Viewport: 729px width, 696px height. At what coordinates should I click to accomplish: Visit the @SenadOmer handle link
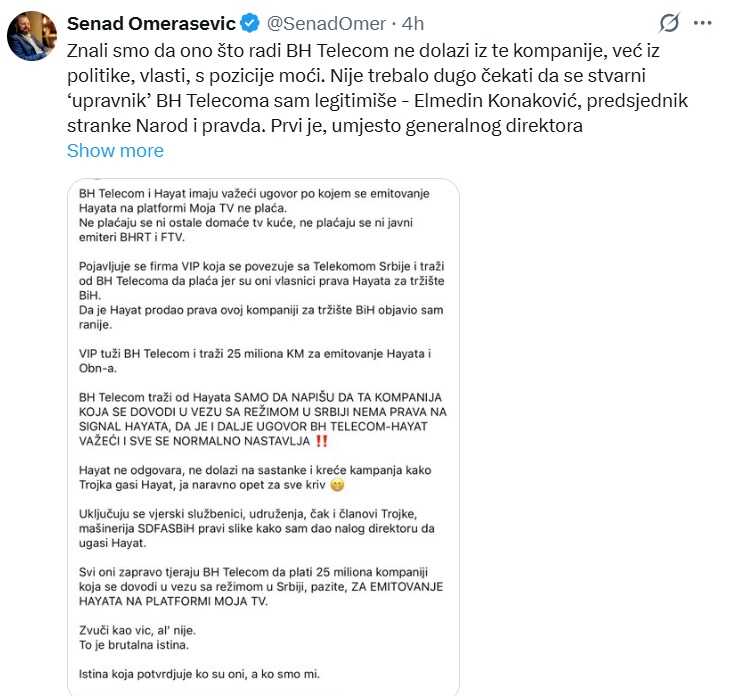coord(326,23)
